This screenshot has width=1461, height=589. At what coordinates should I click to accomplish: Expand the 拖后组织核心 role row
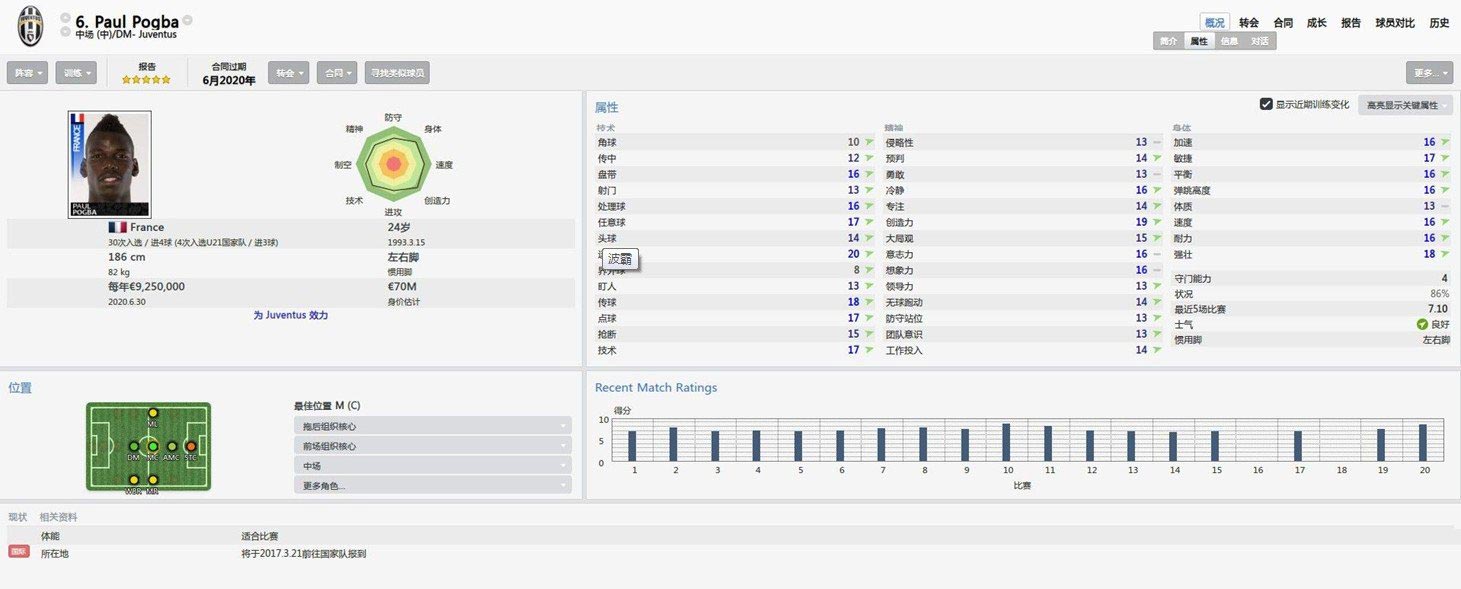click(433, 426)
